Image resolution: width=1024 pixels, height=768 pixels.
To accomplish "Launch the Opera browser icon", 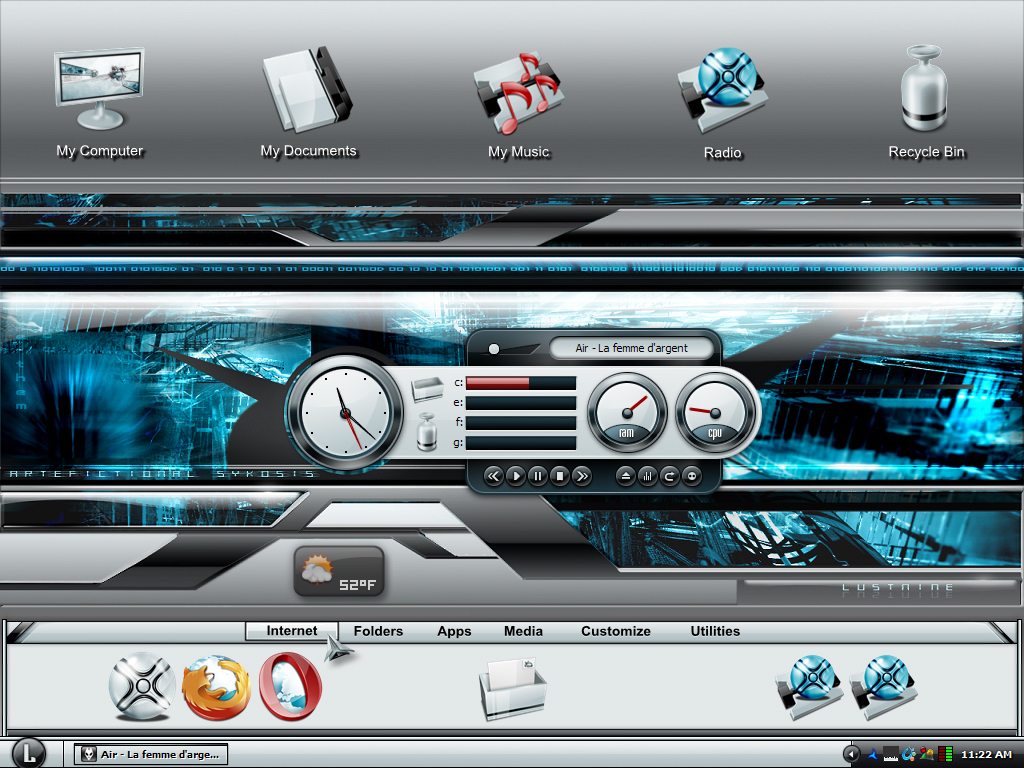I will pyautogui.click(x=291, y=687).
